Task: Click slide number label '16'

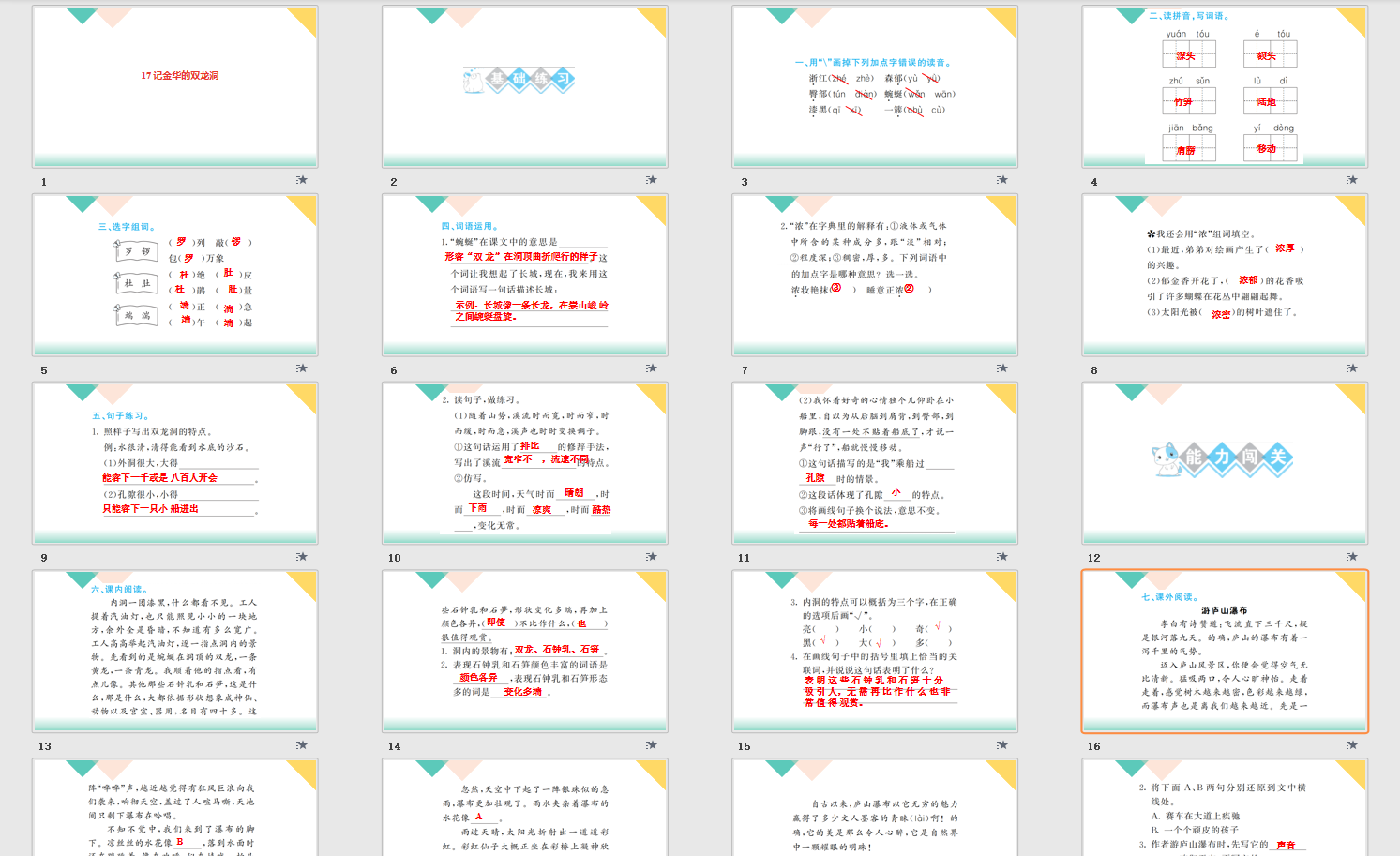Action: click(1094, 746)
